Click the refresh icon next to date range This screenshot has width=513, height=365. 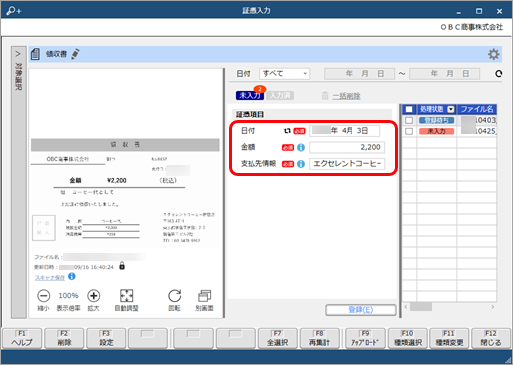498,74
